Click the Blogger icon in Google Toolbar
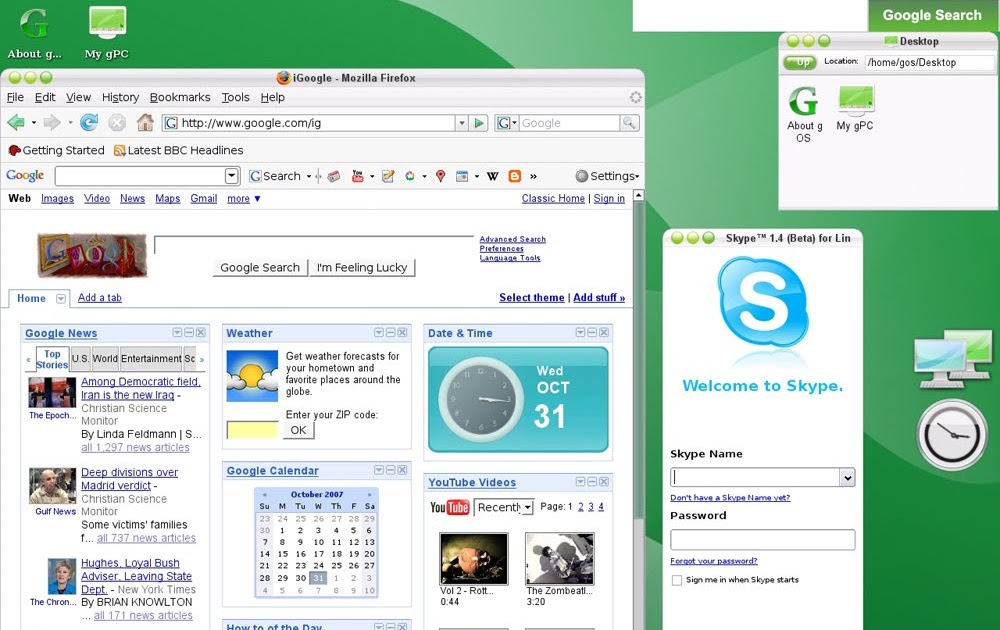The width and height of the screenshot is (1000, 630). click(514, 176)
